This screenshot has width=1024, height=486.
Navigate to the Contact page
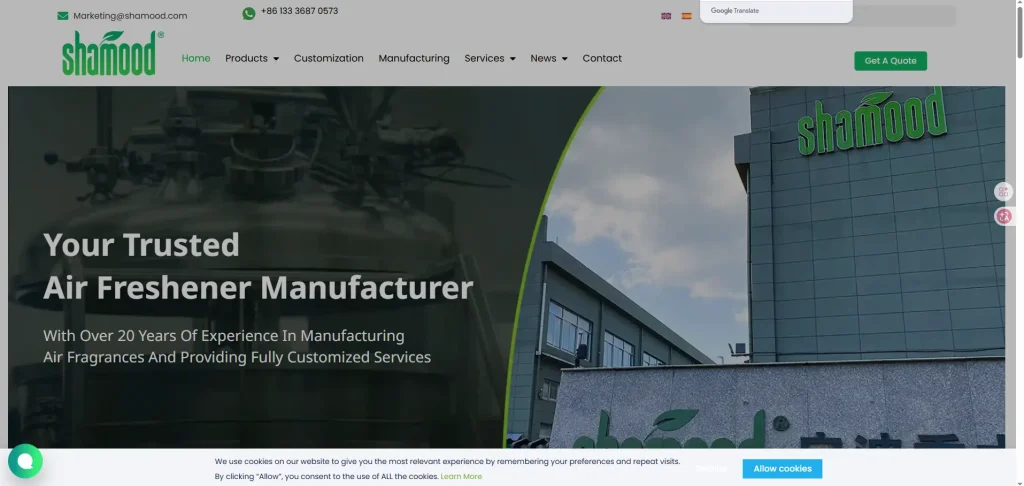click(602, 58)
